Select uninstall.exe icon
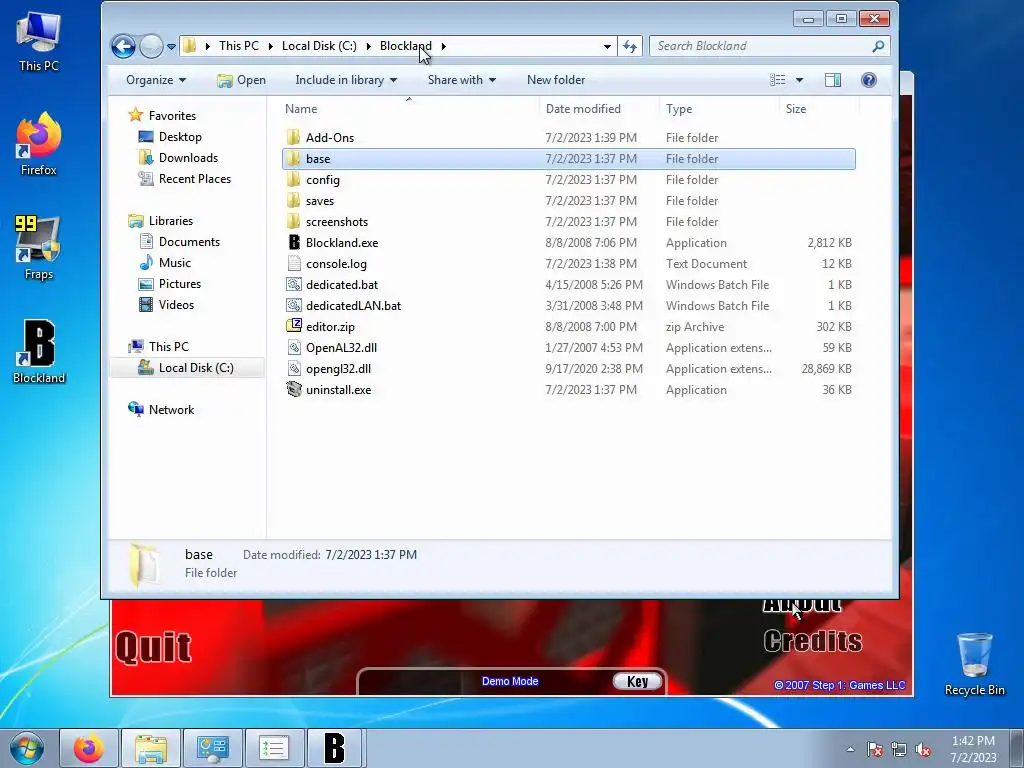Viewport: 1024px width, 768px height. [x=294, y=389]
